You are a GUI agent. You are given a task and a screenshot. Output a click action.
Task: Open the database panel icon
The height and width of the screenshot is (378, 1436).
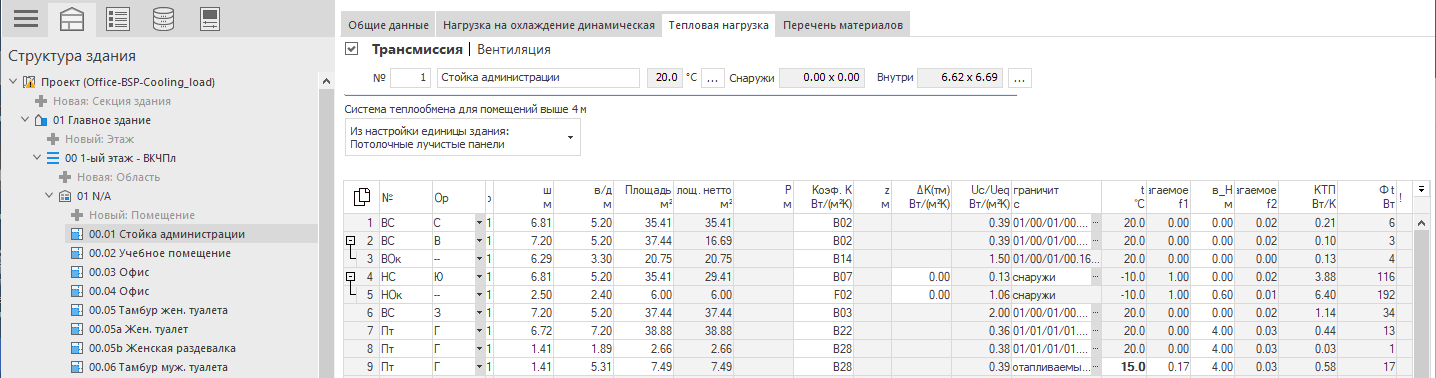163,18
